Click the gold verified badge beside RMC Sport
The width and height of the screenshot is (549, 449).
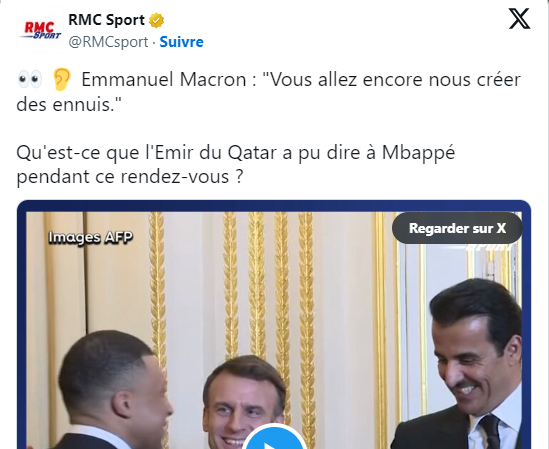coord(157,20)
